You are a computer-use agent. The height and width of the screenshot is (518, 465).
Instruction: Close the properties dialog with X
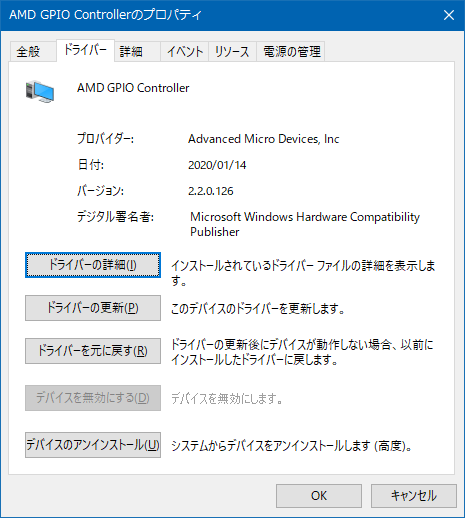tap(449, 15)
